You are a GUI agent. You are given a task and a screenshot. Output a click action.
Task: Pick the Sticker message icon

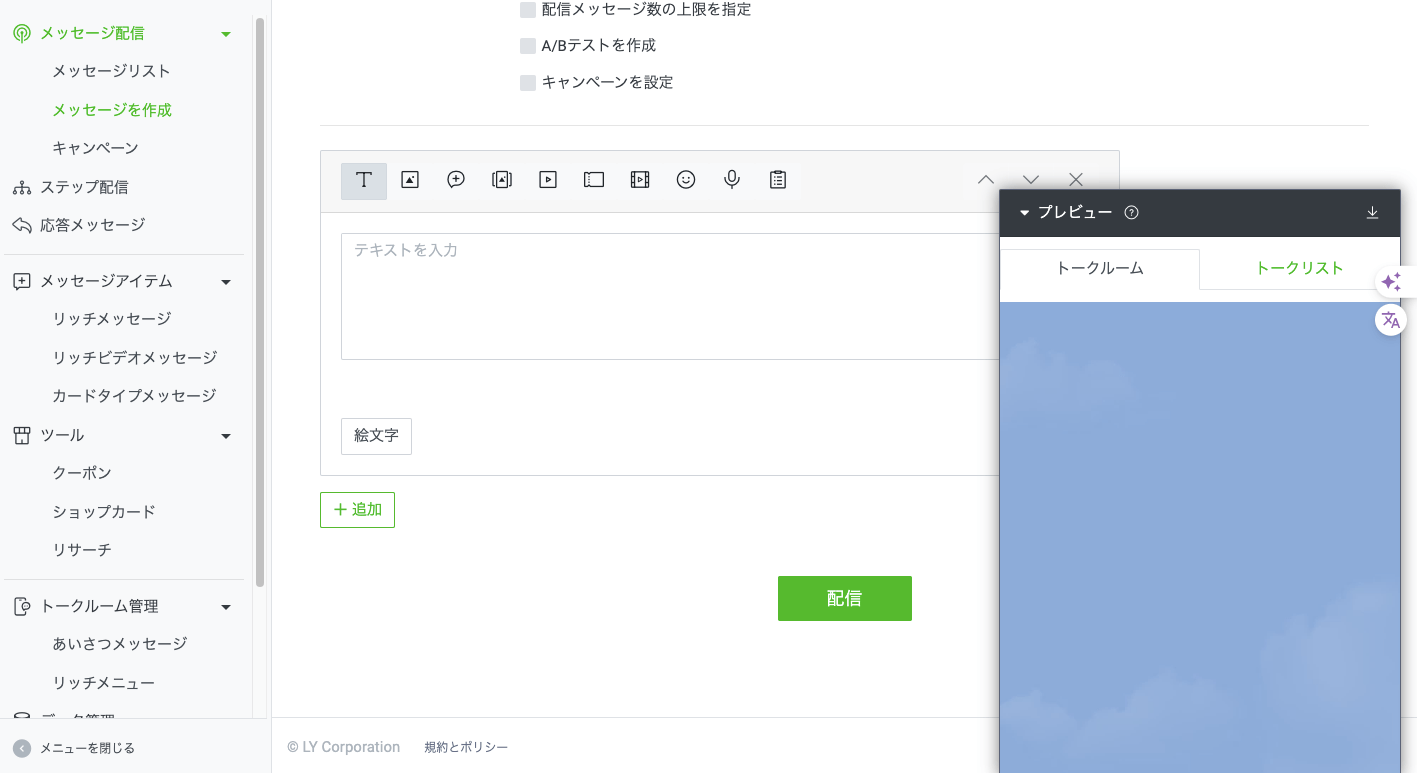(456, 180)
